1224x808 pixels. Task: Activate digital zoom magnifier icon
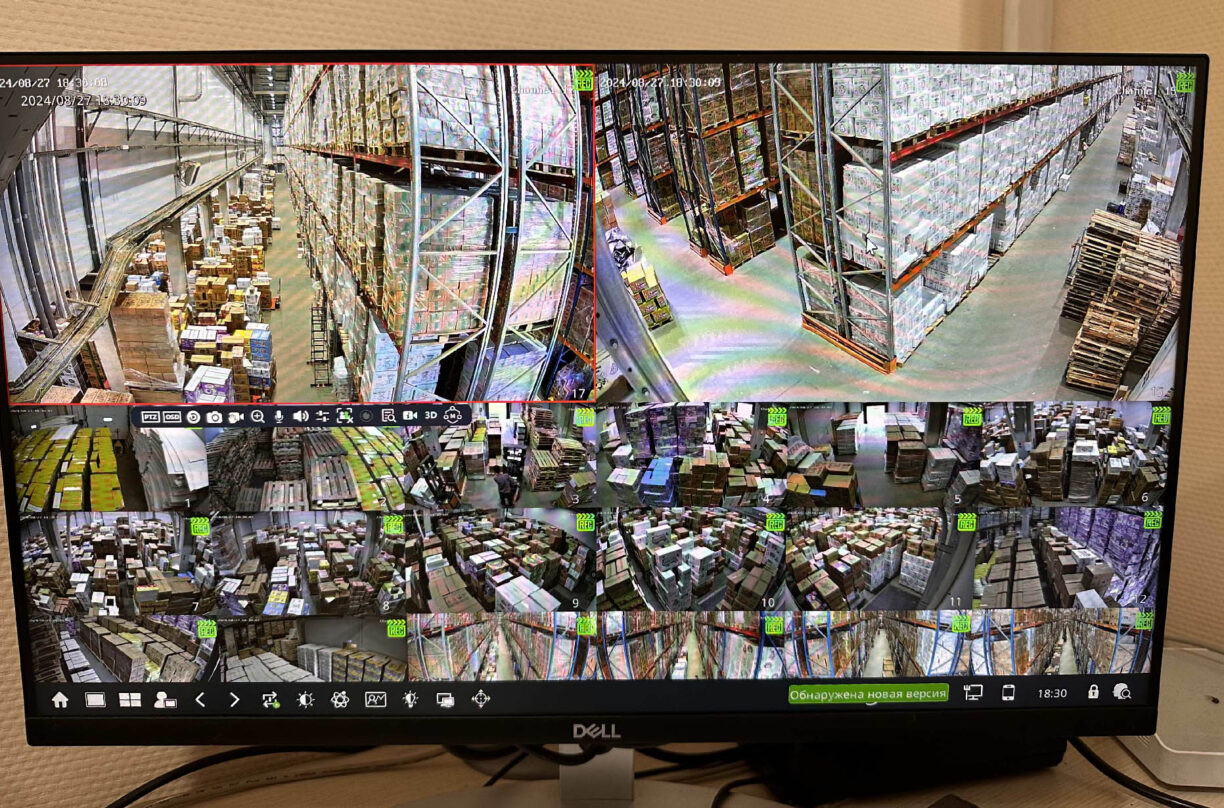[257, 416]
